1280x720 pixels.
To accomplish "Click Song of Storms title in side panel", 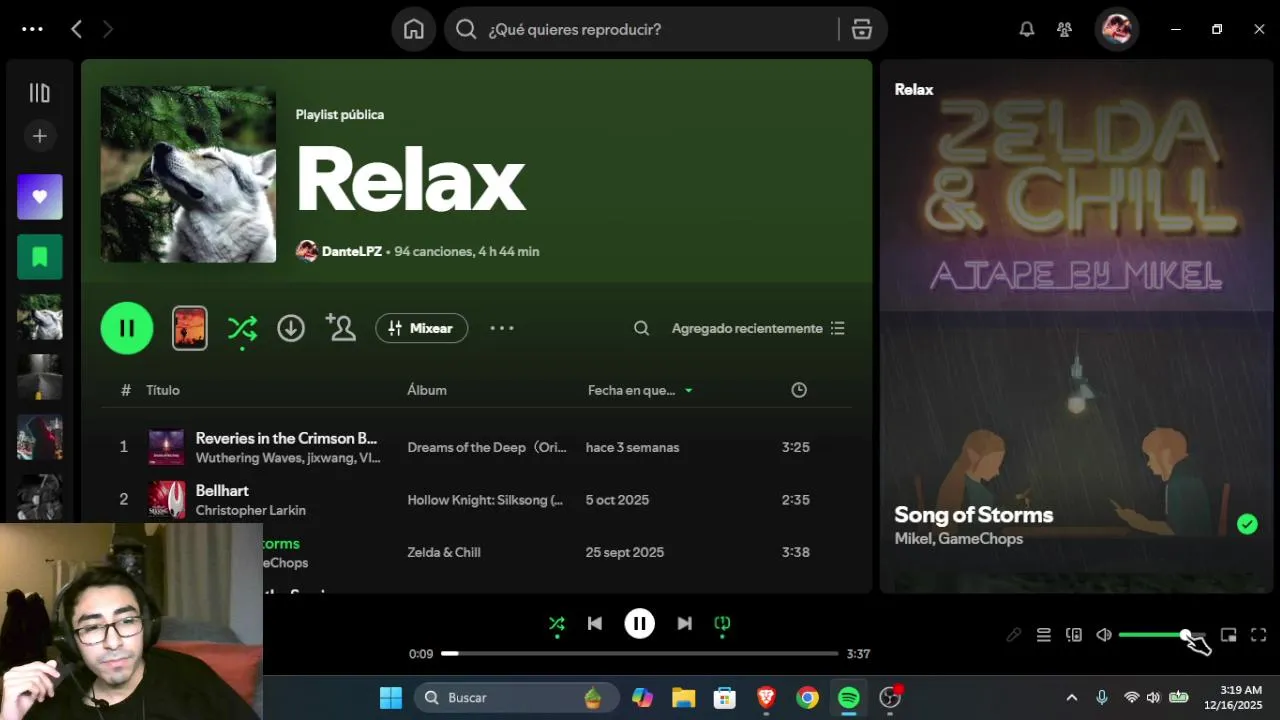I will tap(974, 515).
